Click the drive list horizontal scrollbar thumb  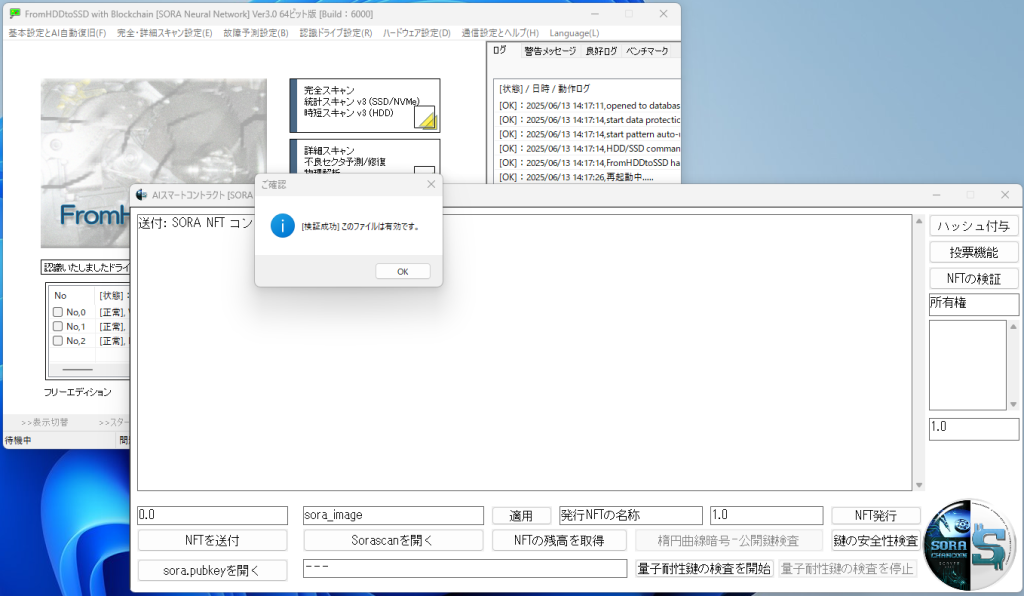pos(77,369)
